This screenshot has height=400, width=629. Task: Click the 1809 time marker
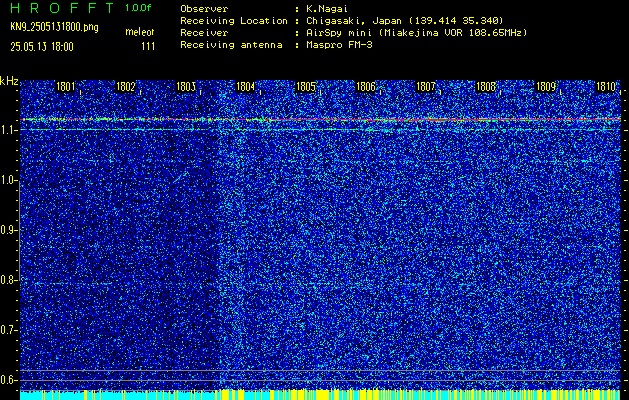pos(546,87)
